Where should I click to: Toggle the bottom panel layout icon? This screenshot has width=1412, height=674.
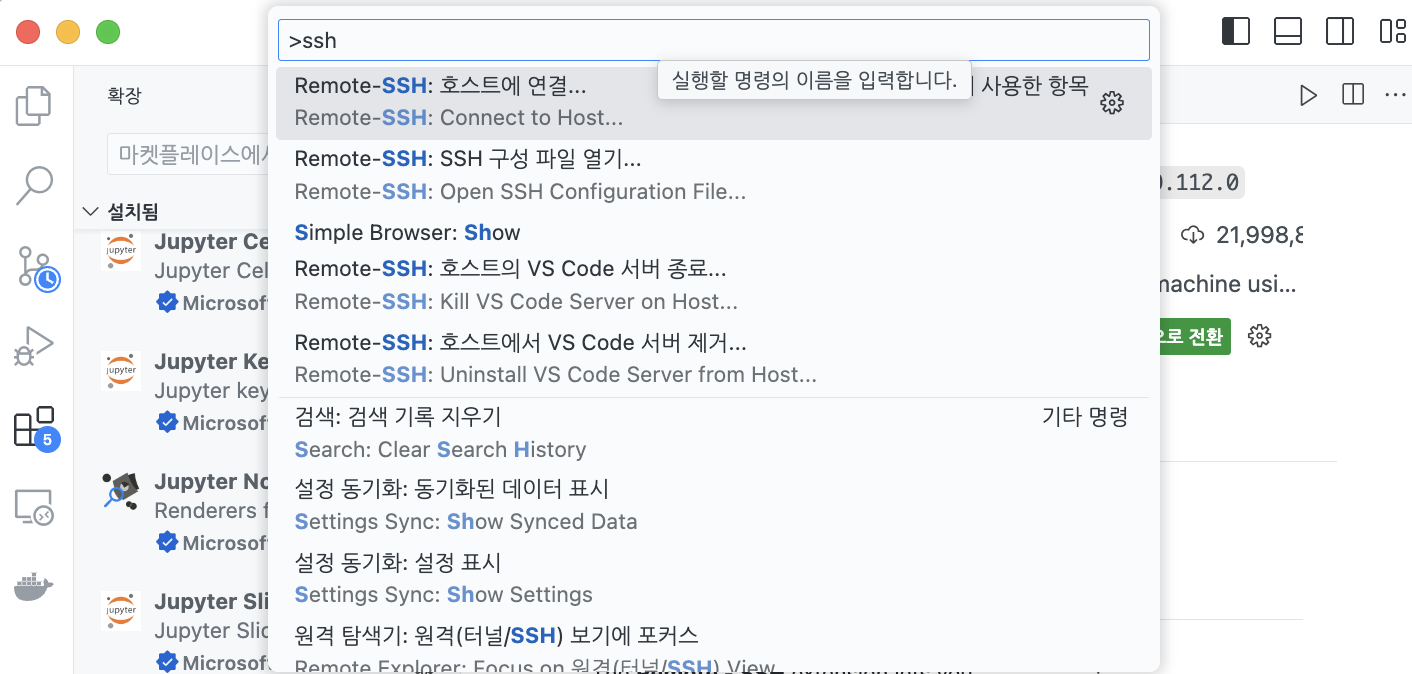(x=1288, y=32)
